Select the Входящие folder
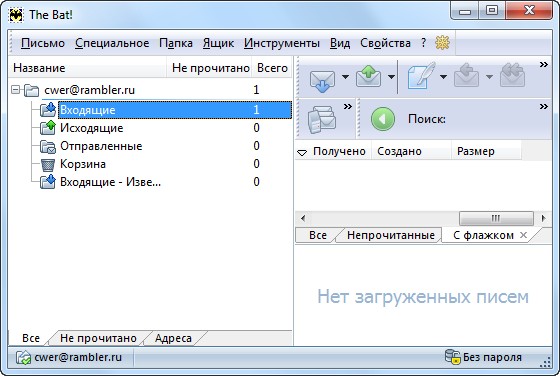This screenshot has width=560, height=376. pos(175,110)
